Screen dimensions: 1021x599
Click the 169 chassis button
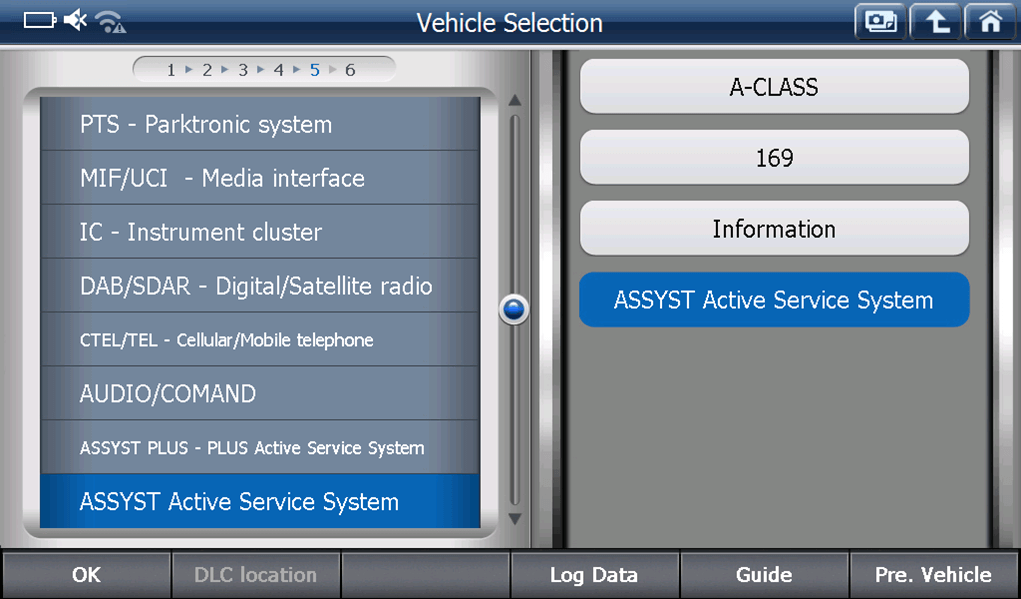[x=774, y=158]
